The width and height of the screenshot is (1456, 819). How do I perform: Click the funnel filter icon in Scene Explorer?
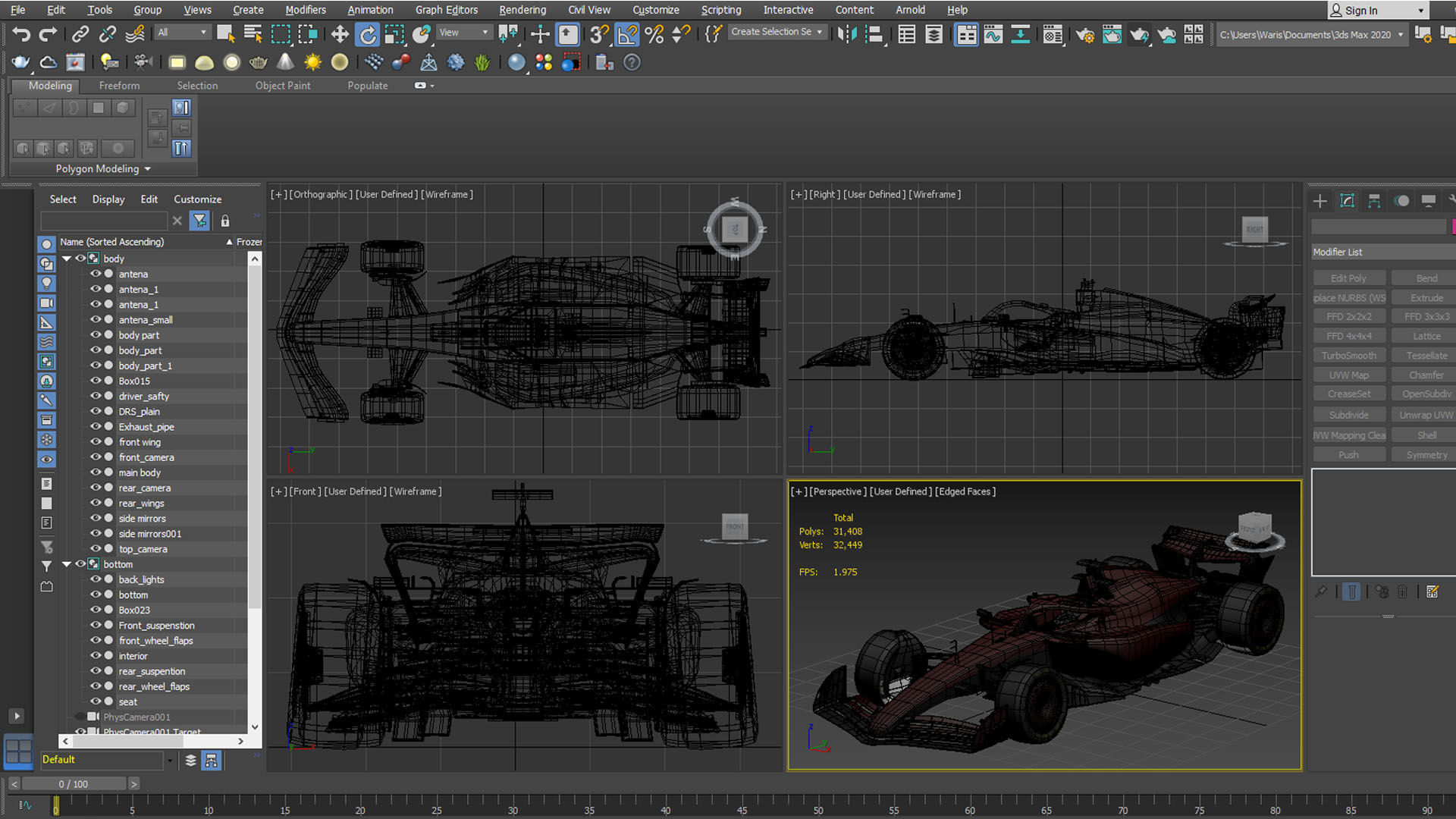[199, 221]
